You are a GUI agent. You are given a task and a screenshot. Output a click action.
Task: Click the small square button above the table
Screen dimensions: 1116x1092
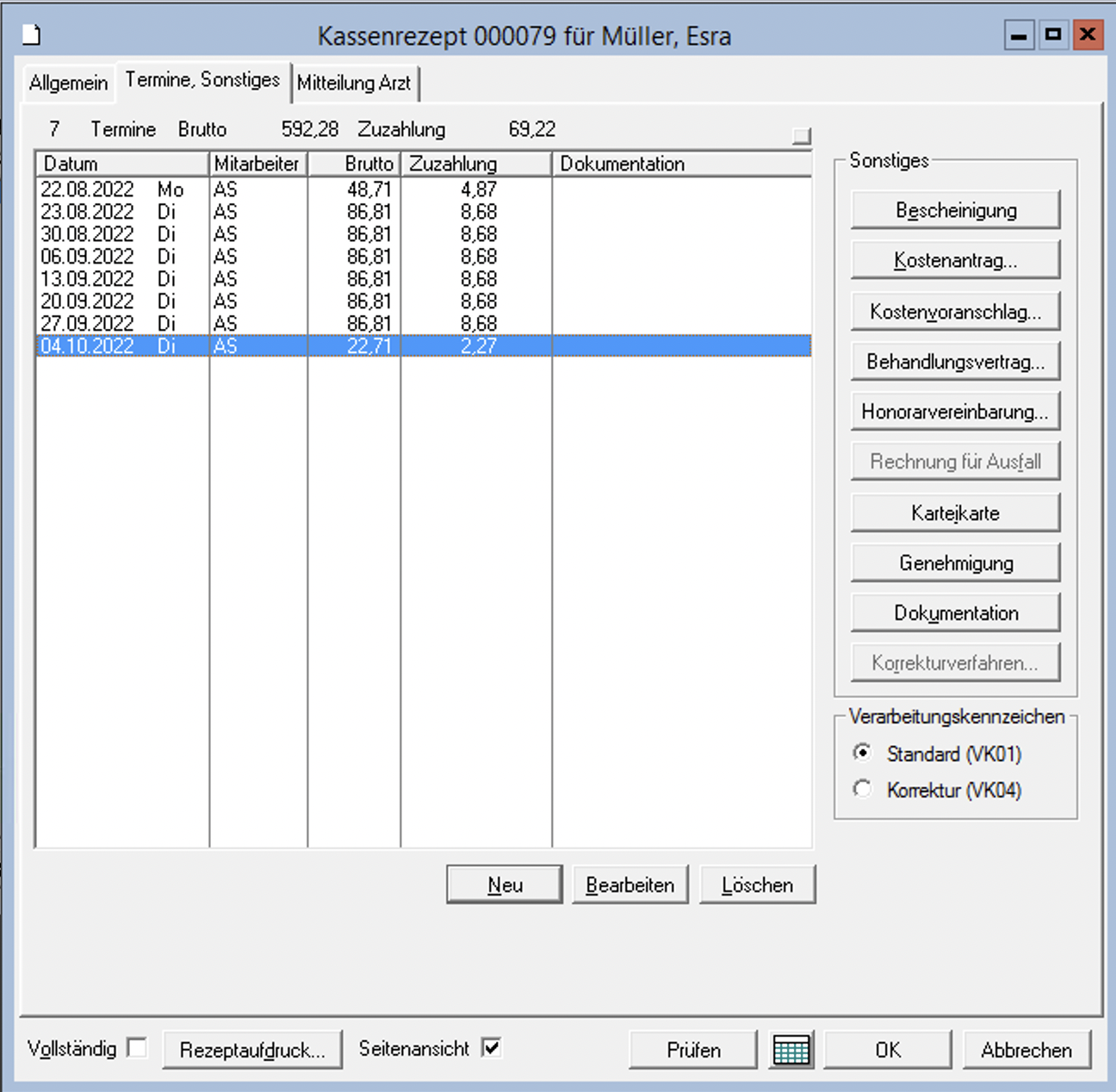pos(802,136)
